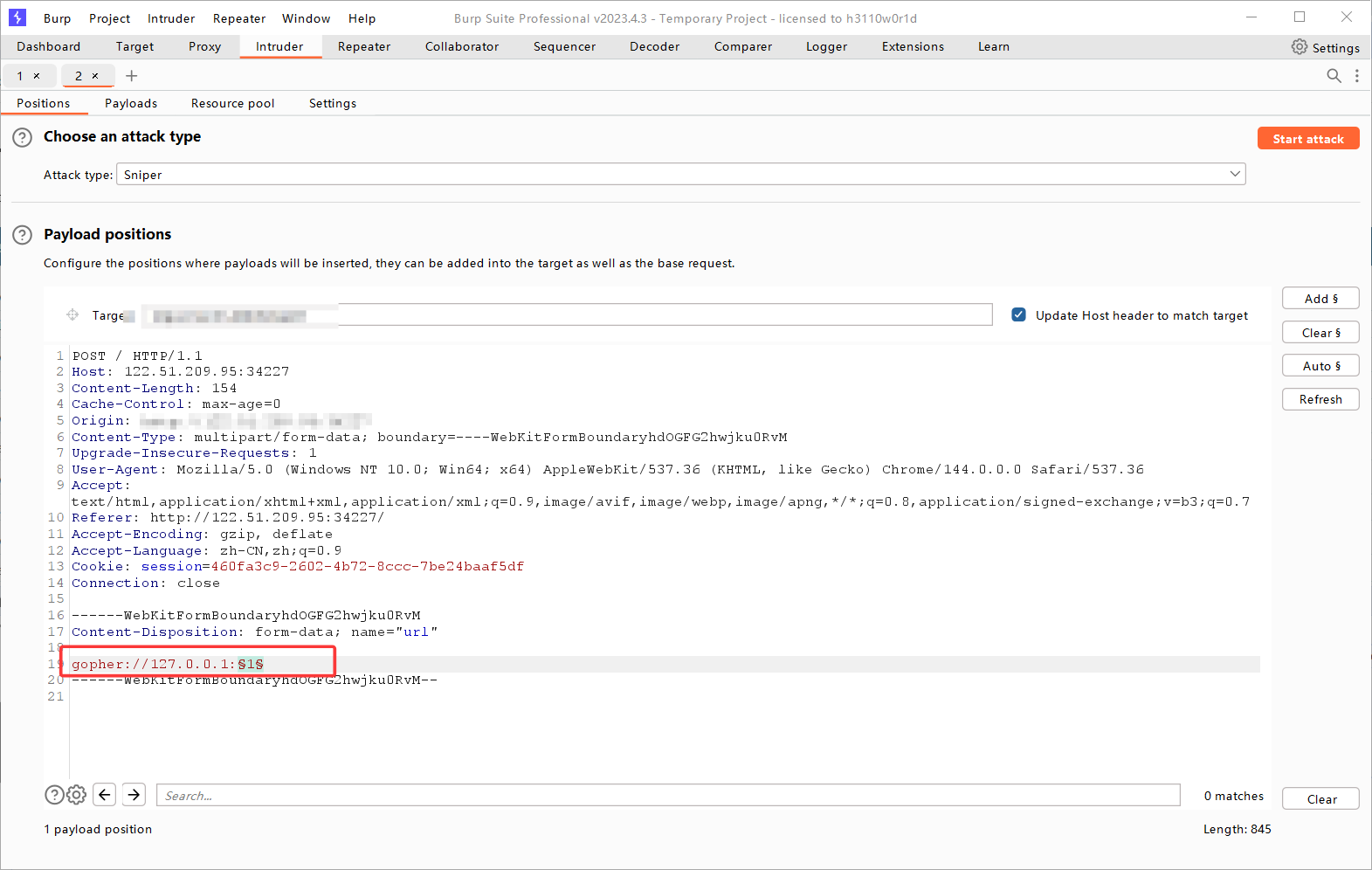This screenshot has width=1372, height=870.
Task: Open the Window menu
Action: tap(306, 18)
